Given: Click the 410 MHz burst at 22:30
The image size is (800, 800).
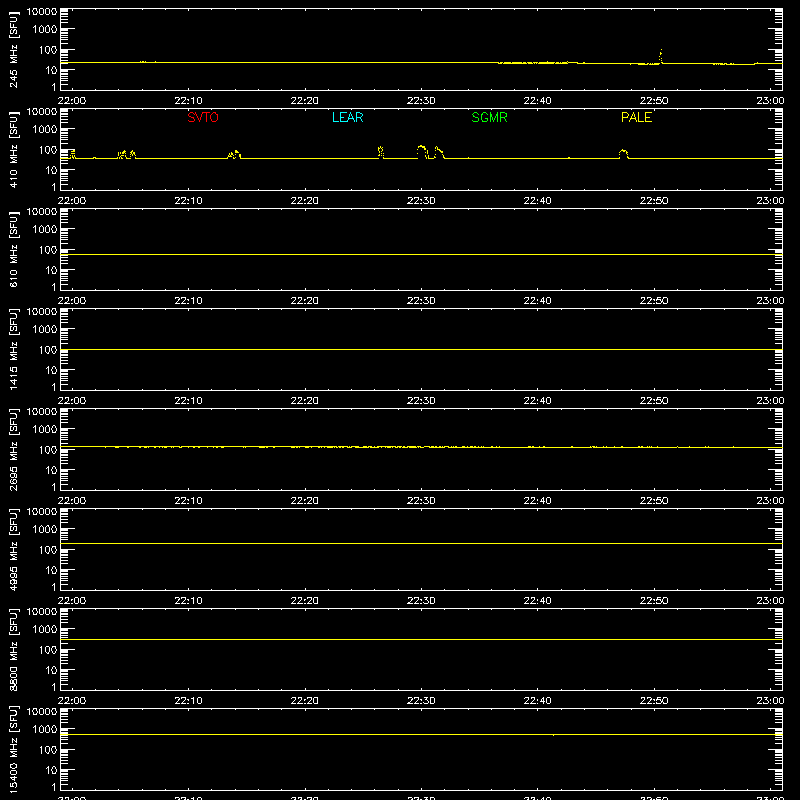Looking at the screenshot, I should pos(422,151).
